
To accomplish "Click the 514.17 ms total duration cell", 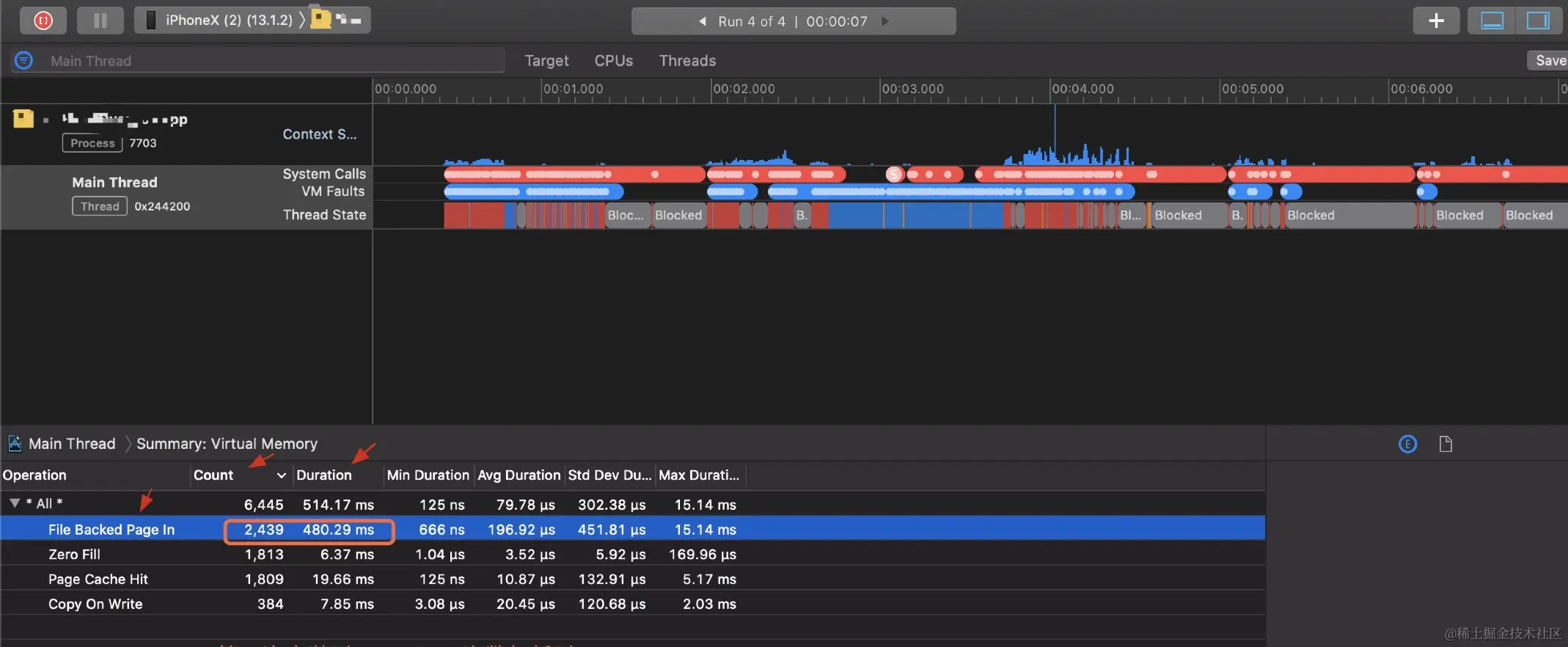I will pos(338,505).
